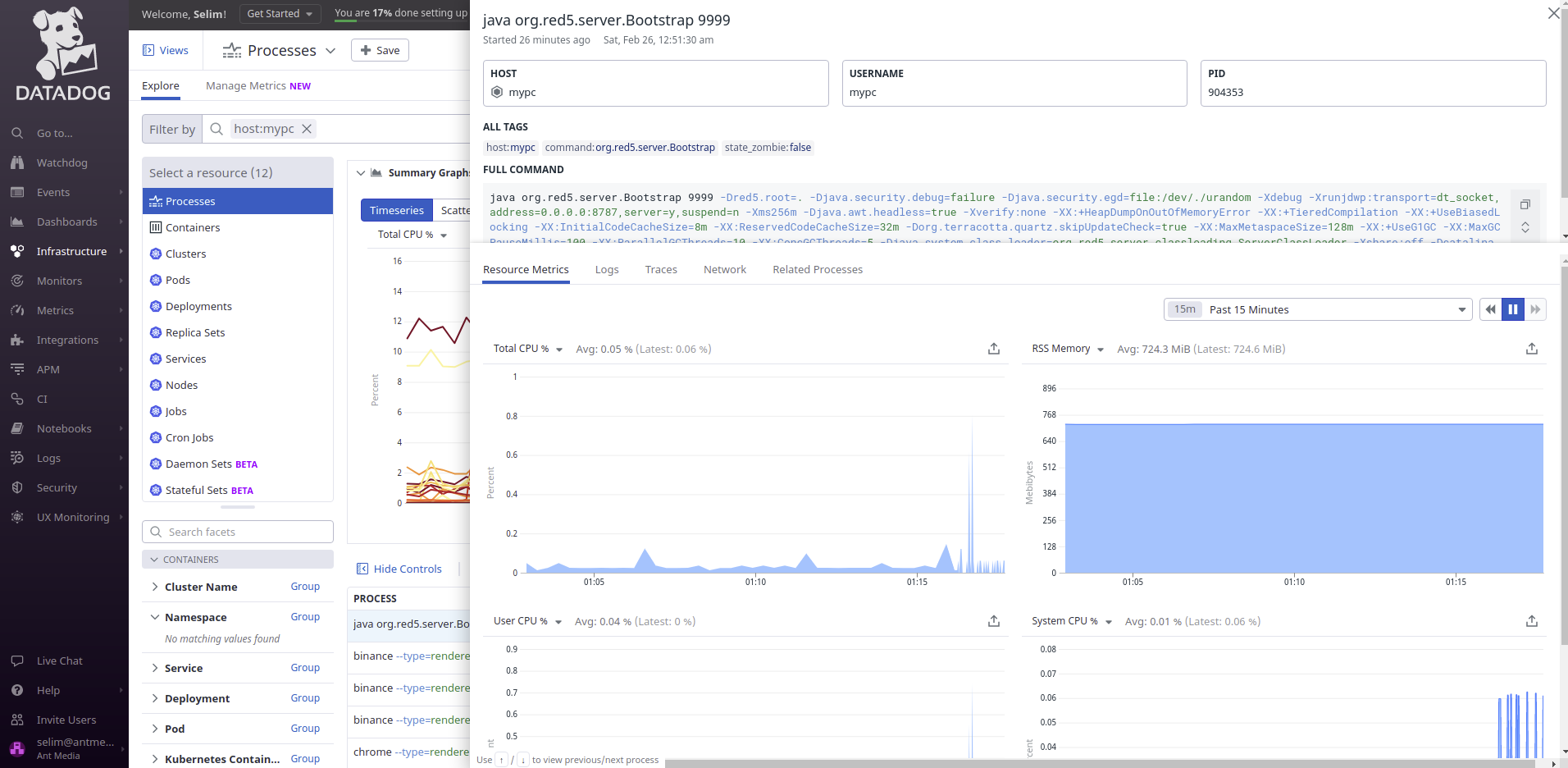Open Help question mark icon
Viewport: 1568px width, 768px height.
point(17,690)
